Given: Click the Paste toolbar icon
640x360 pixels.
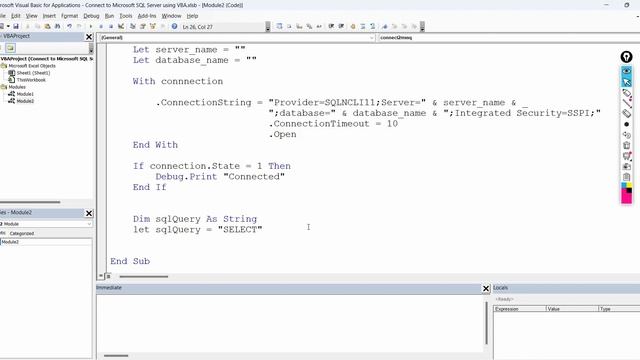Looking at the screenshot, I should coord(47,26).
